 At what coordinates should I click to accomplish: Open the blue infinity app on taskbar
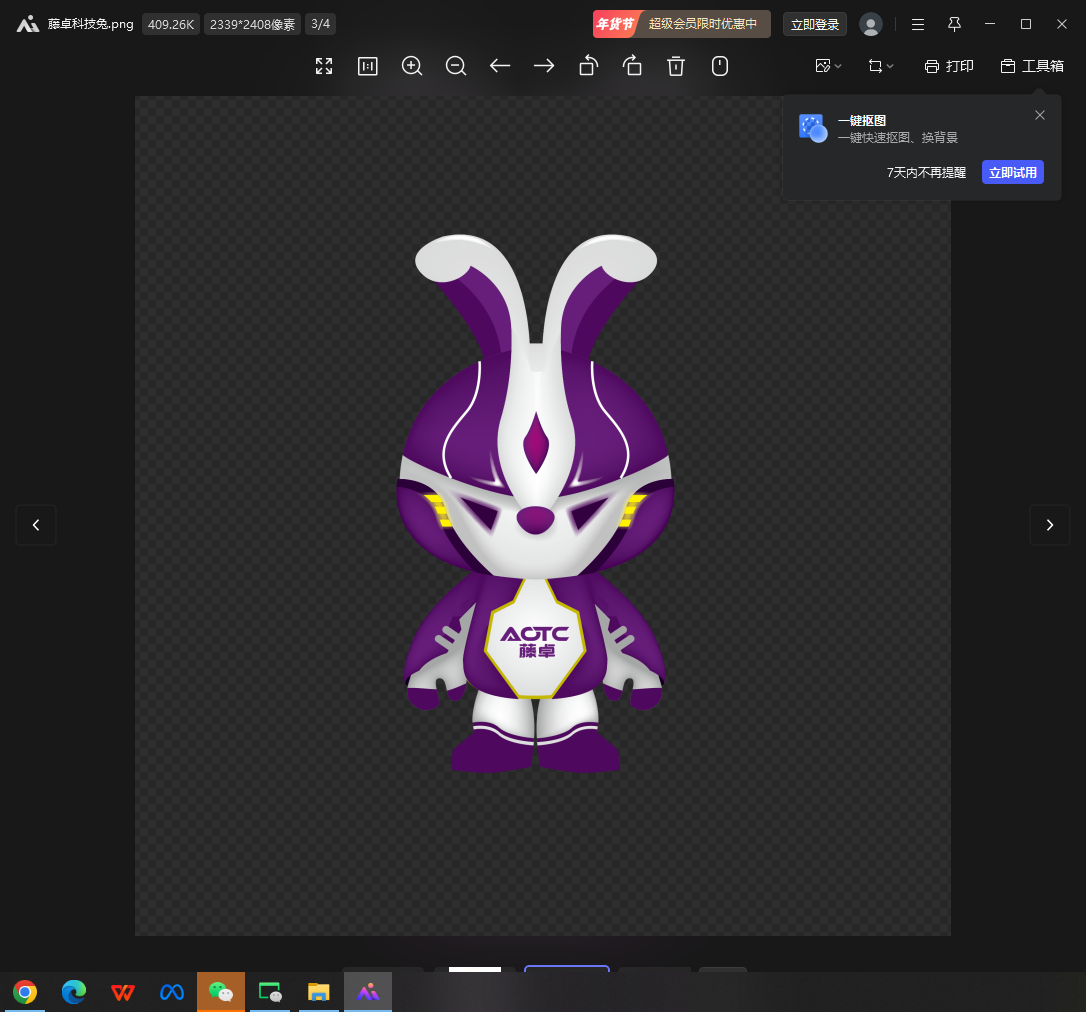[x=172, y=992]
